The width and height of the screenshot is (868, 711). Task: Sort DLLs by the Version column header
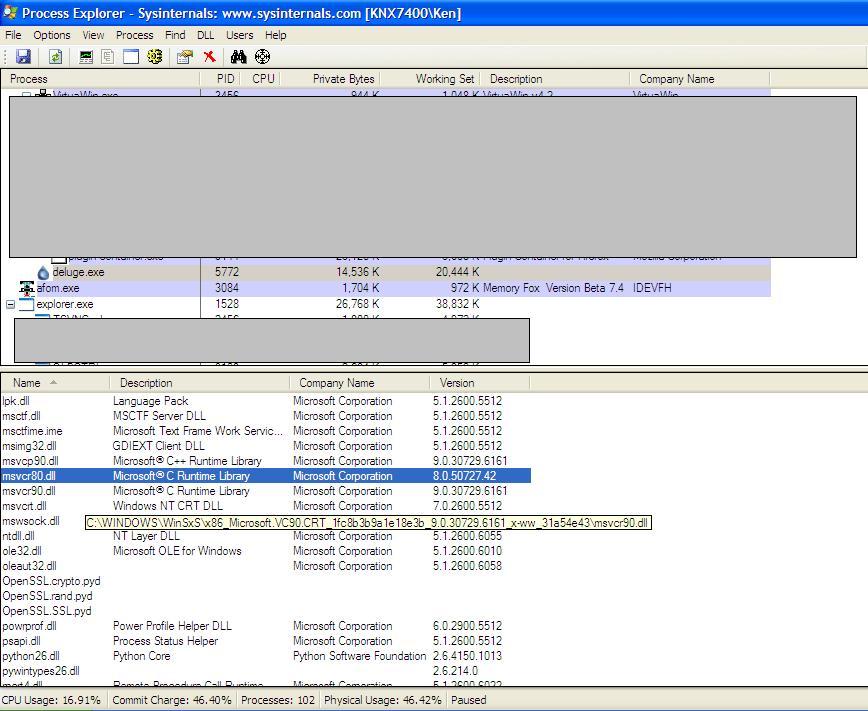click(480, 383)
